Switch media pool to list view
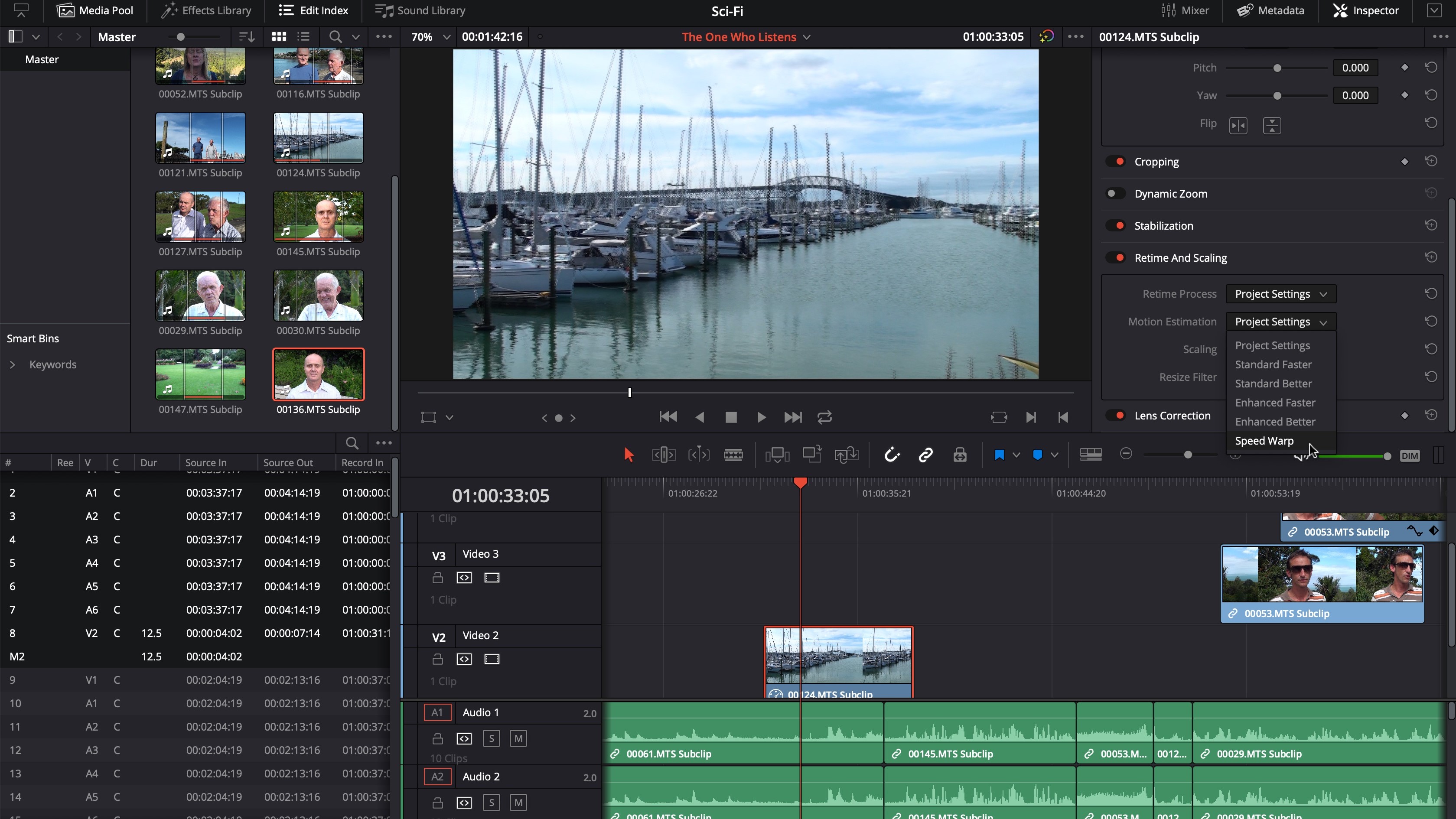This screenshot has height=819, width=1456. [x=303, y=37]
